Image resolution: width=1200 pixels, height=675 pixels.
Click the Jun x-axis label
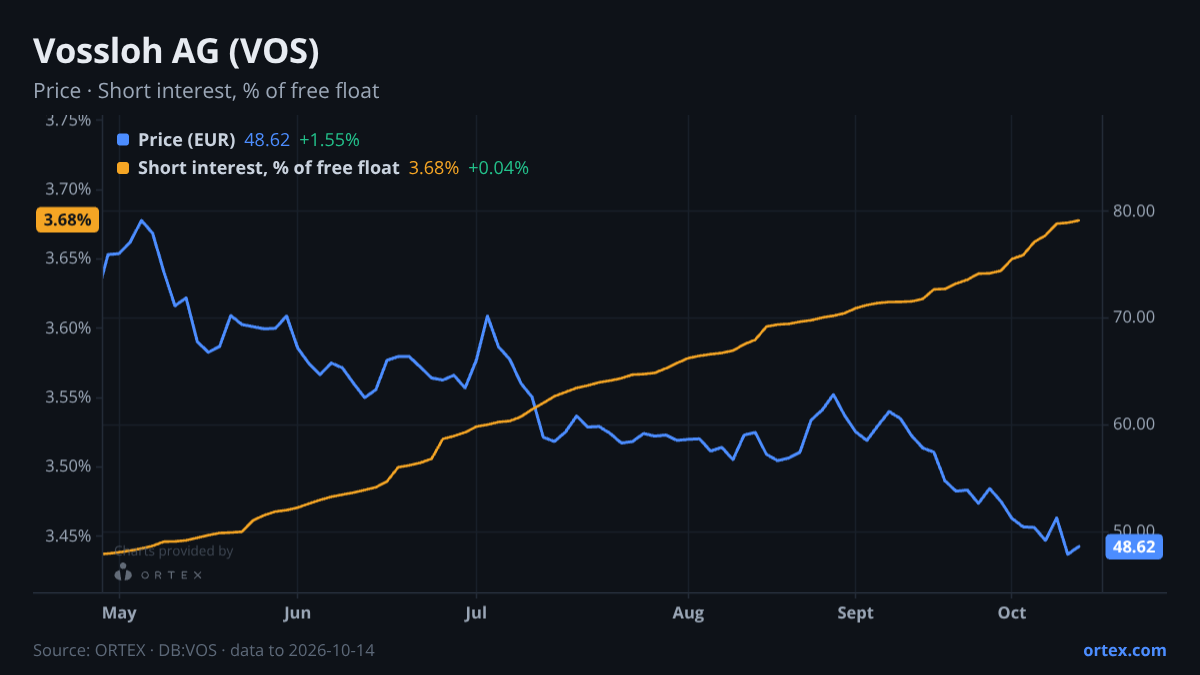(x=297, y=613)
